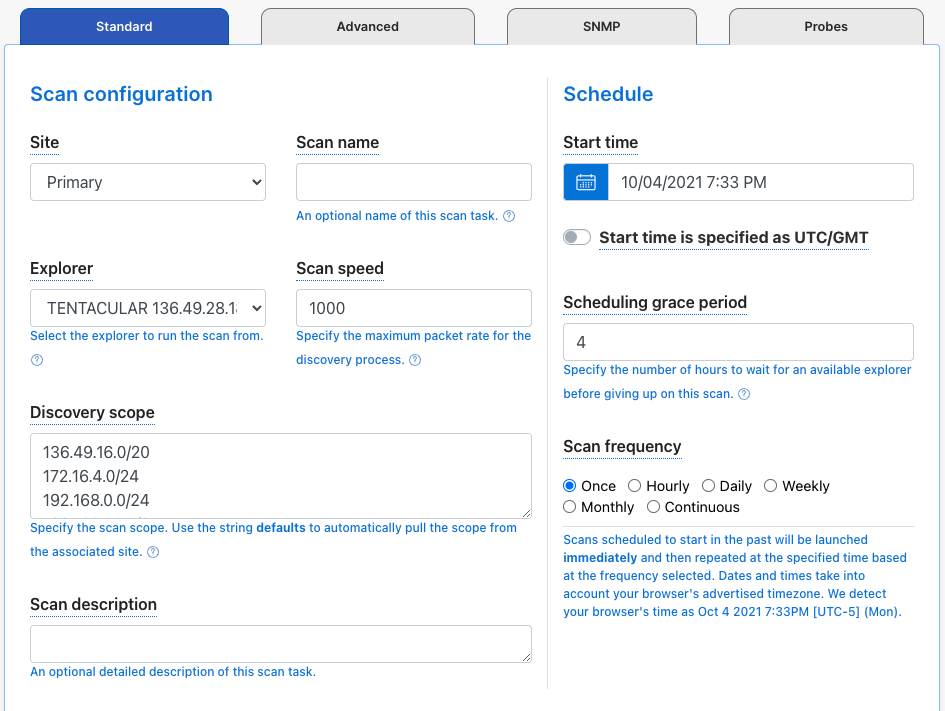Viewport: 945px width, 711px height.
Task: Edit the Scheduling grace period value
Action: (x=738, y=341)
